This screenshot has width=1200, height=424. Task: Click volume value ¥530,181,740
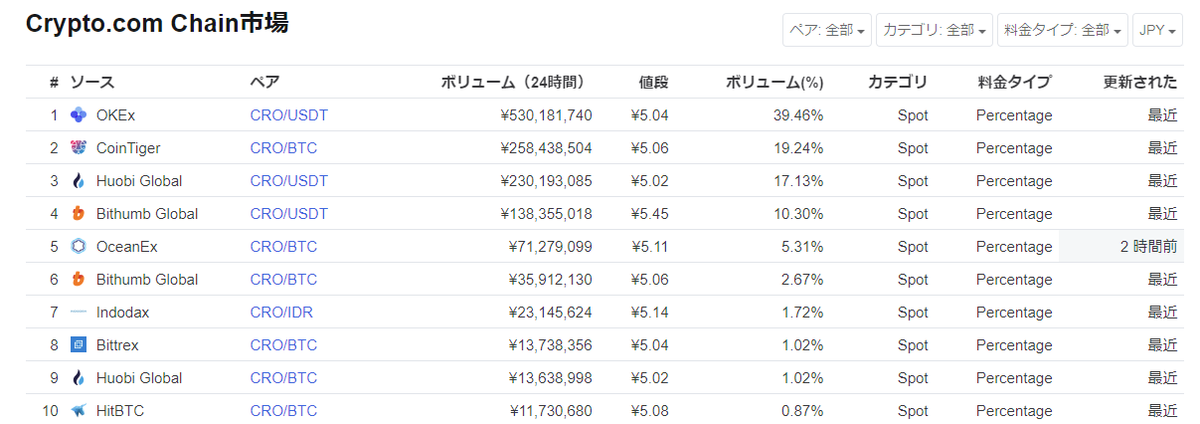coord(546,115)
